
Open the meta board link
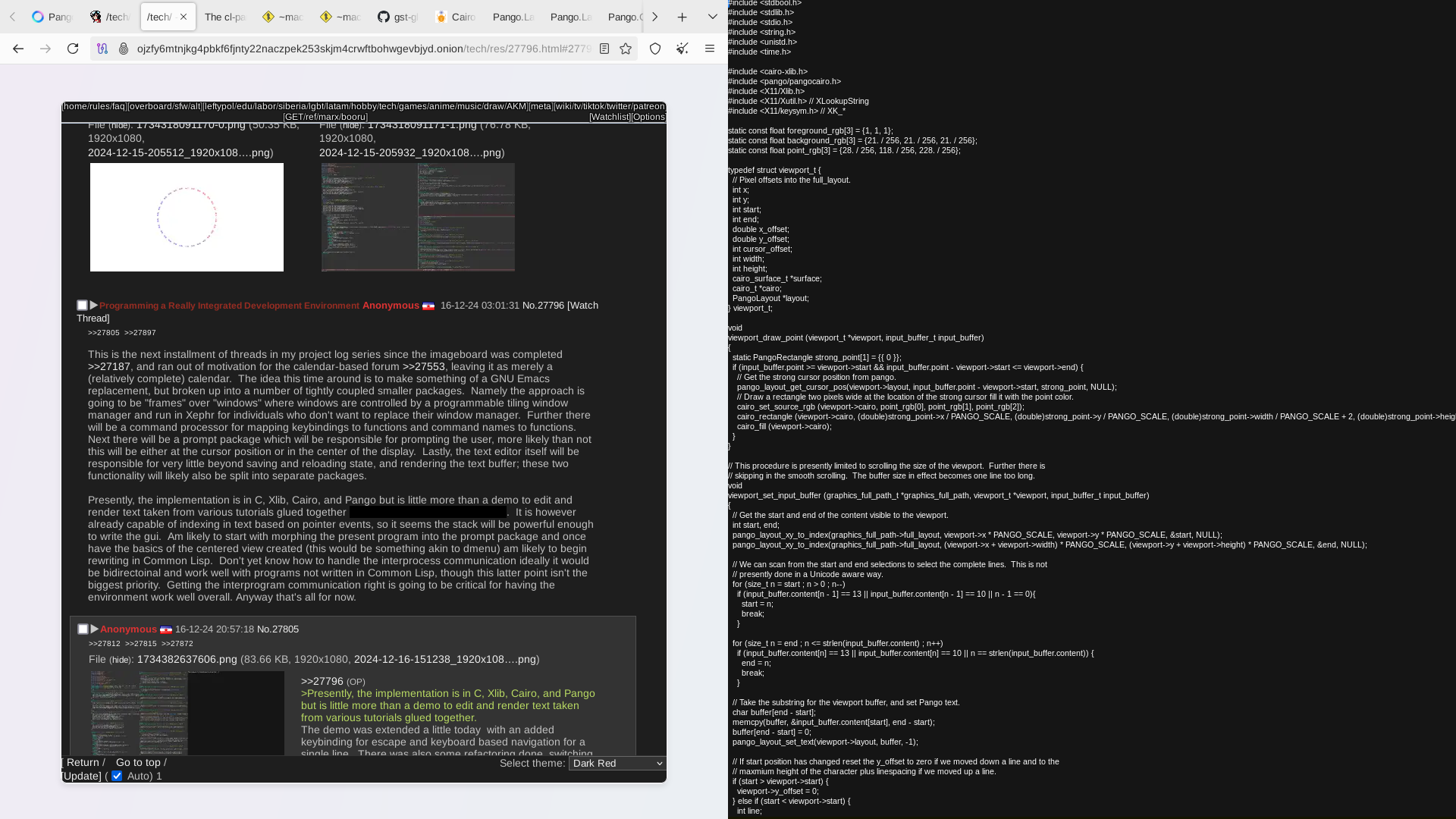541,106
